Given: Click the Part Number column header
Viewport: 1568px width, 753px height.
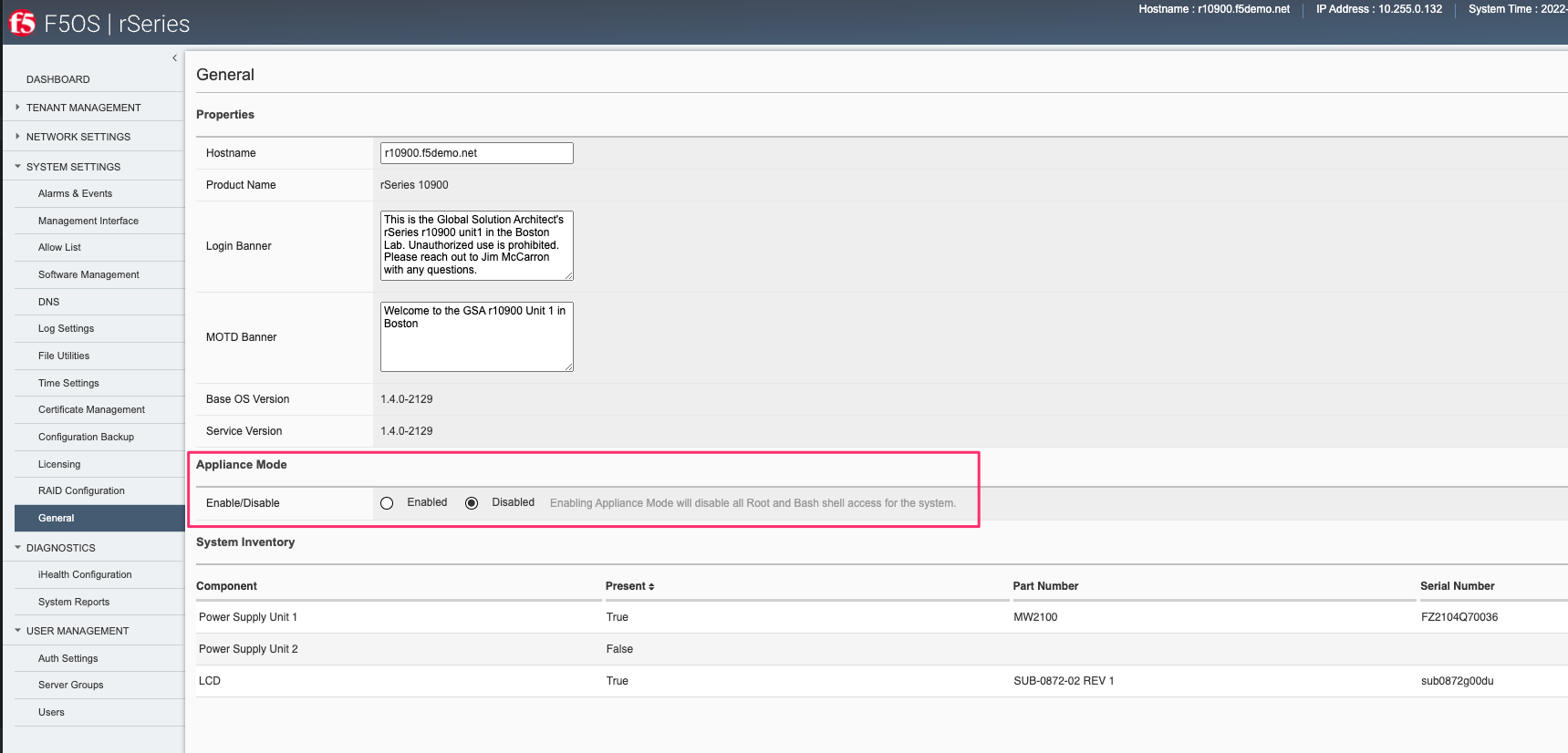Looking at the screenshot, I should 1045,586.
